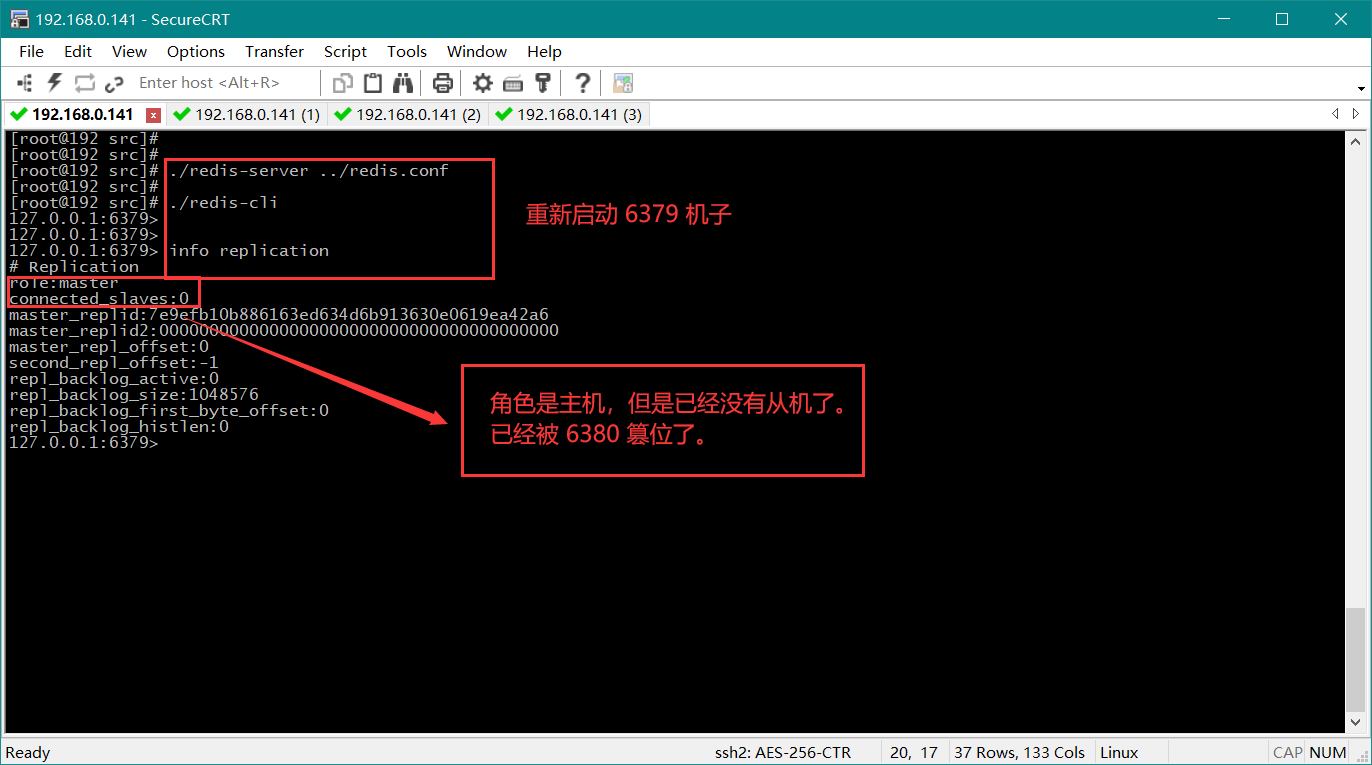Click the Help question mark icon
This screenshot has height=765, width=1372.
[x=583, y=83]
